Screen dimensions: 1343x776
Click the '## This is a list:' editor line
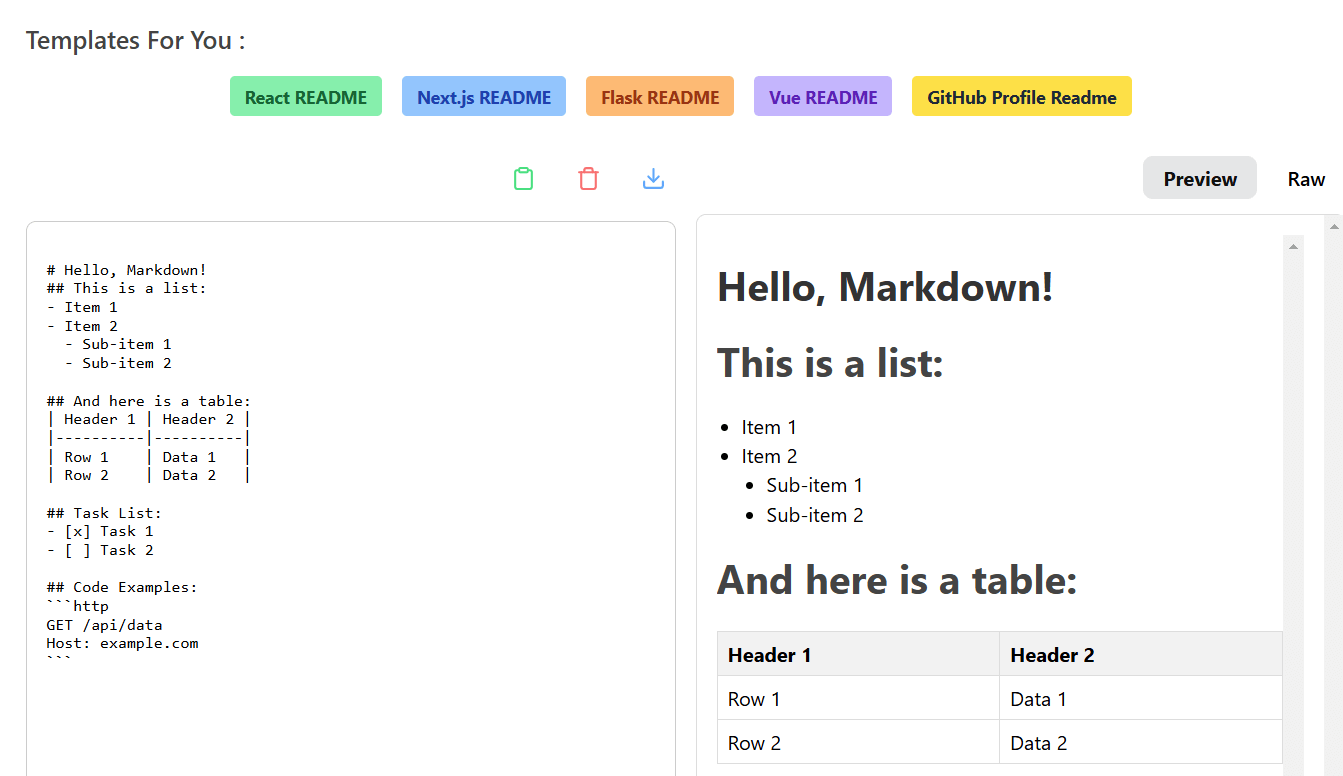pyautogui.click(x=126, y=288)
